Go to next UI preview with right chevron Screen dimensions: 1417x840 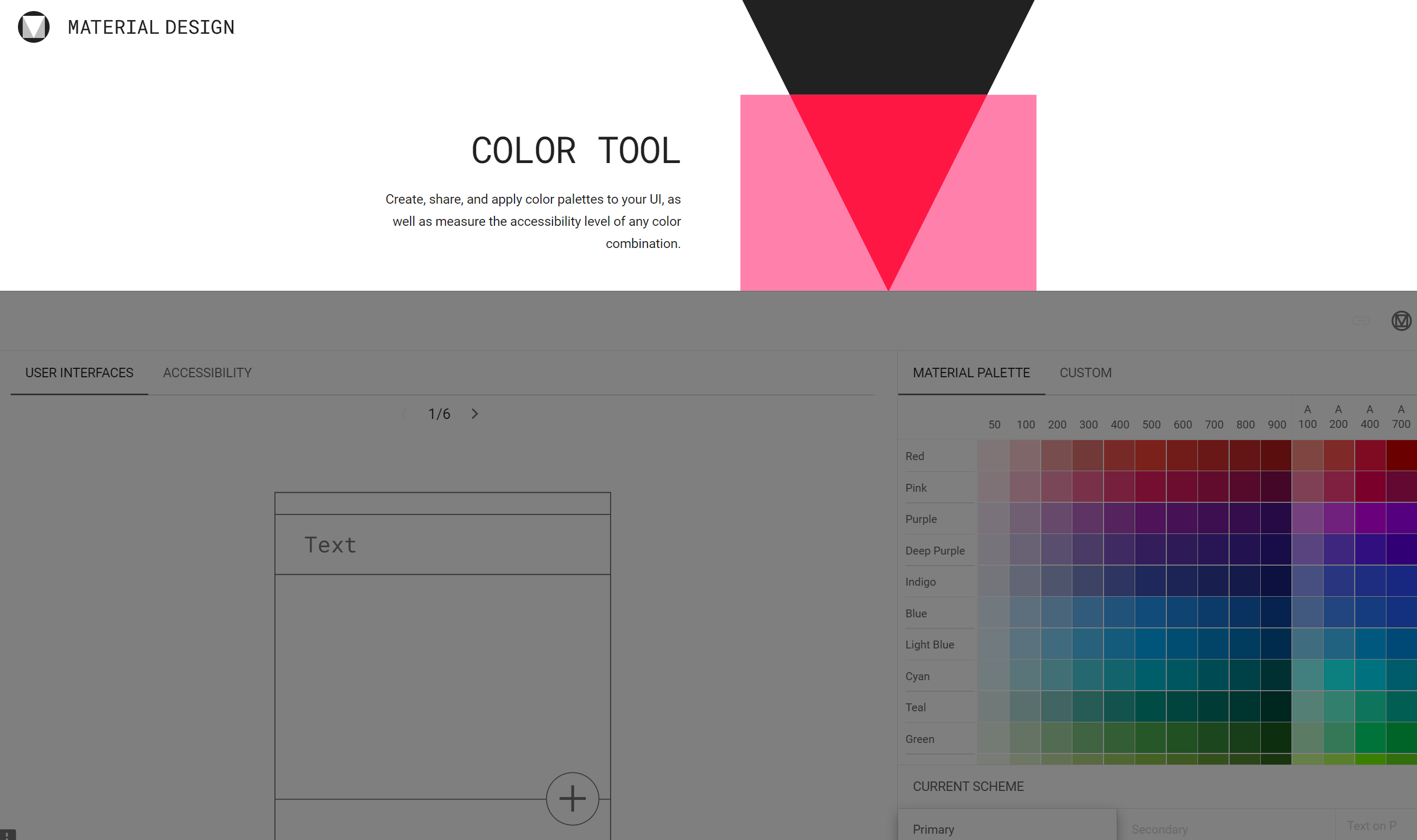click(475, 414)
